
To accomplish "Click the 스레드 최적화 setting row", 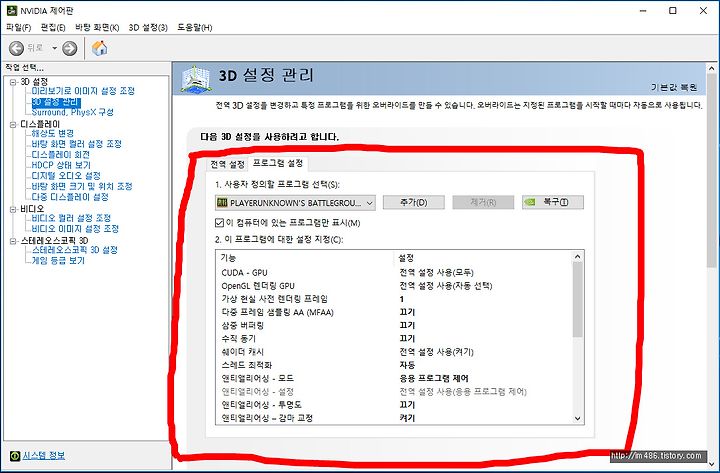I will (x=394, y=365).
